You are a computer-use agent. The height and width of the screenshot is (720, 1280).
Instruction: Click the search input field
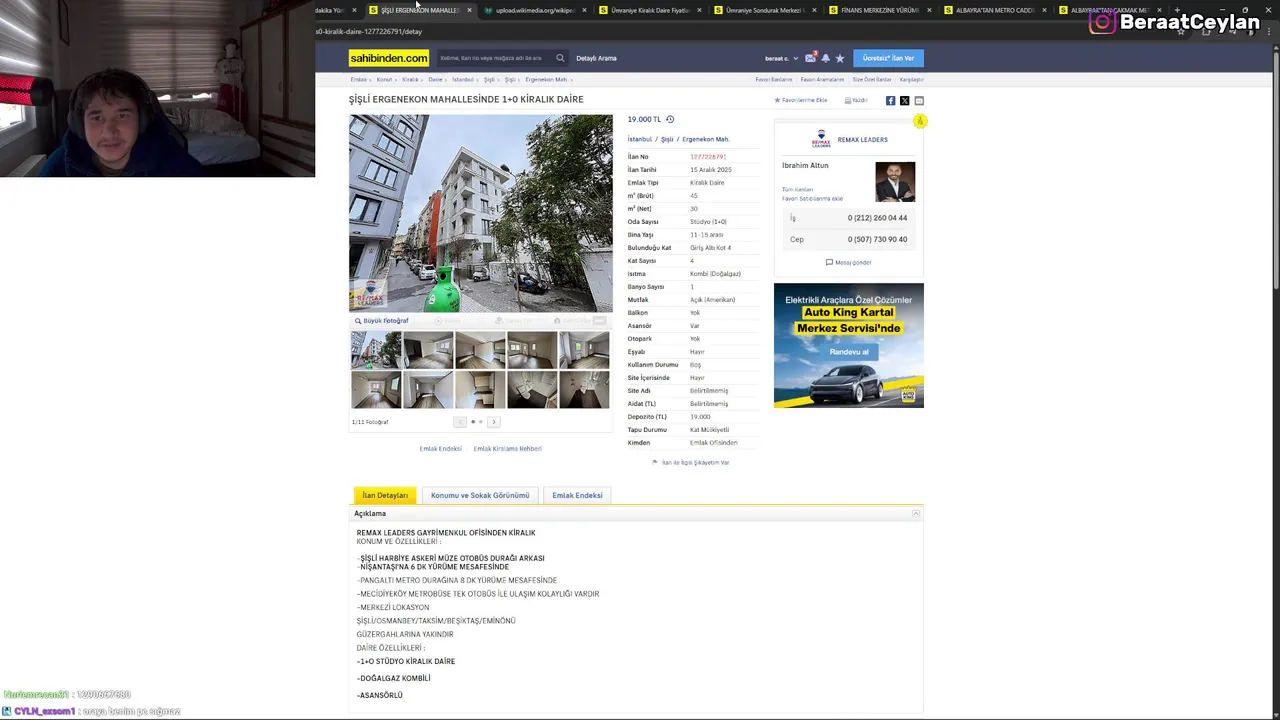(x=495, y=58)
